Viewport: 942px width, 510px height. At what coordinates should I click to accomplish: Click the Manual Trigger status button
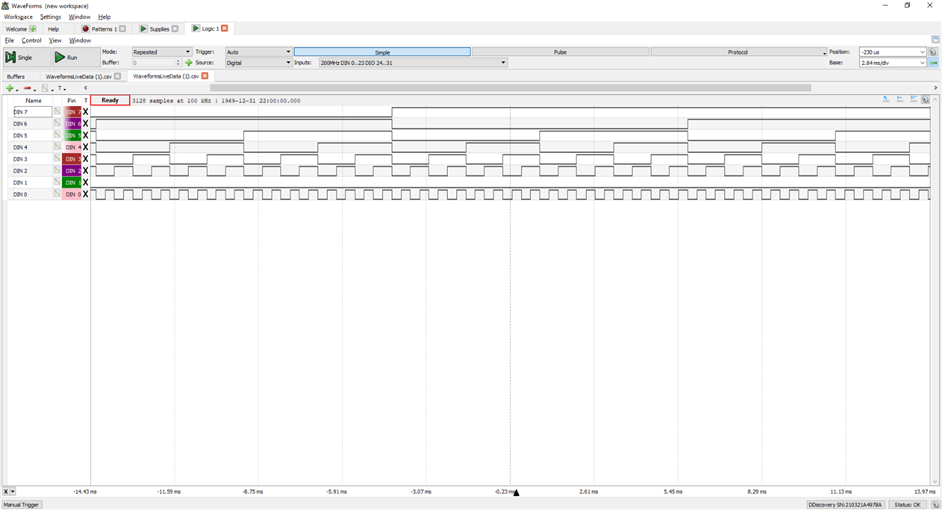[21, 505]
